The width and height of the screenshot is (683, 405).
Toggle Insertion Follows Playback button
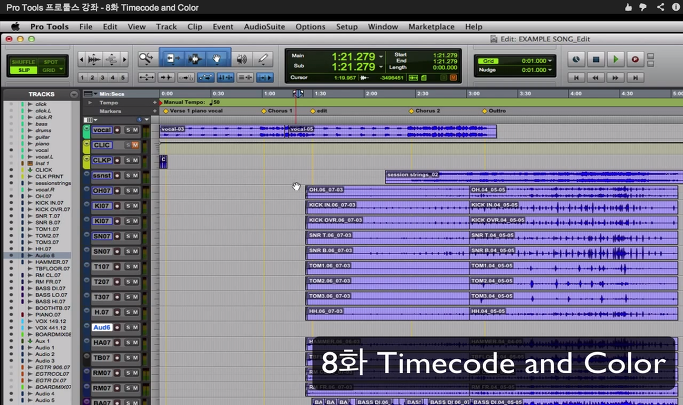pyautogui.click(x=265, y=78)
